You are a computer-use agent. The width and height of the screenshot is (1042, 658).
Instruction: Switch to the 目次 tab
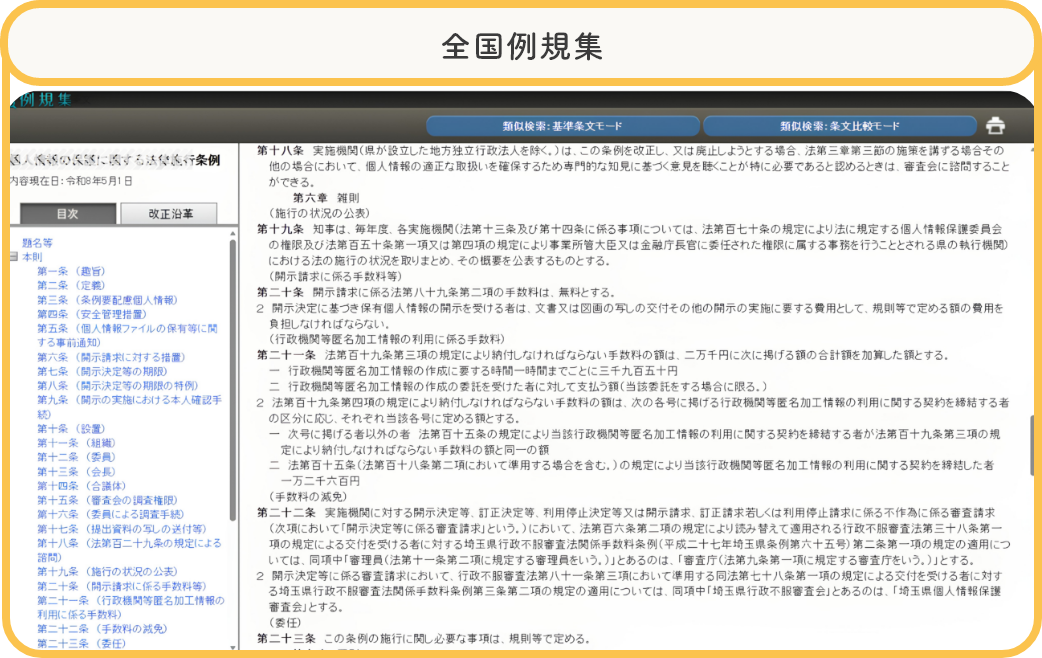(x=68, y=213)
